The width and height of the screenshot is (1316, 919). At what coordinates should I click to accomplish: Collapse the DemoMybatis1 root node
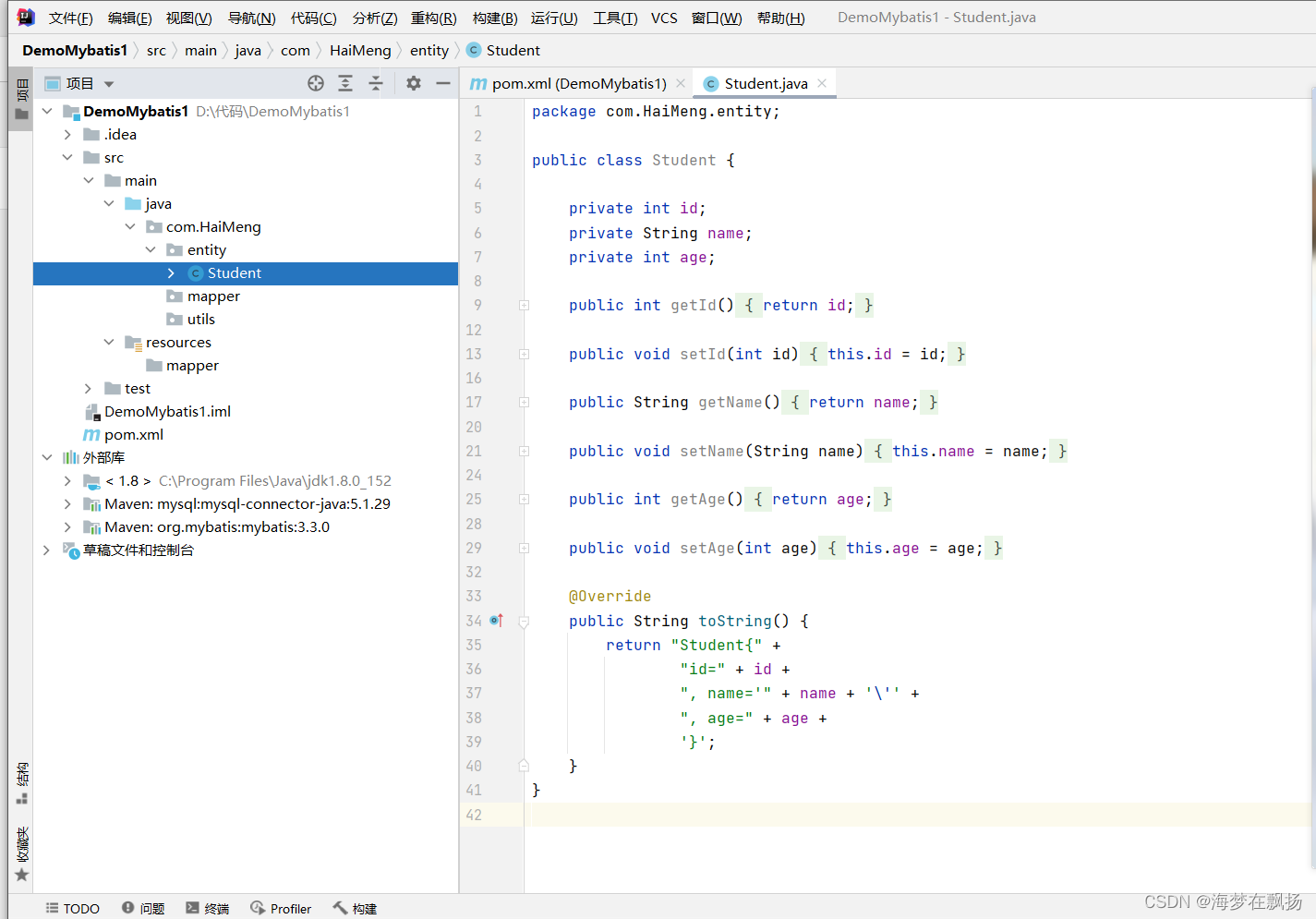tap(47, 111)
